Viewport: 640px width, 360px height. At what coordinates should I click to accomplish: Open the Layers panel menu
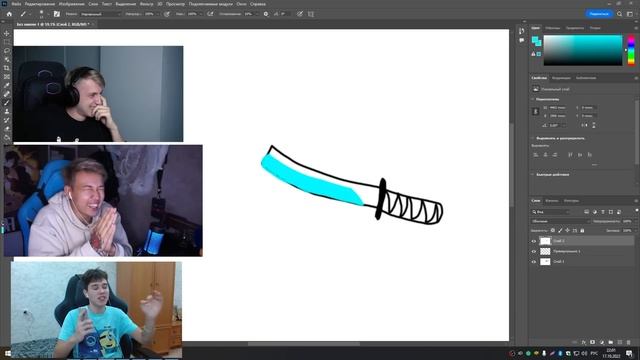pos(636,201)
